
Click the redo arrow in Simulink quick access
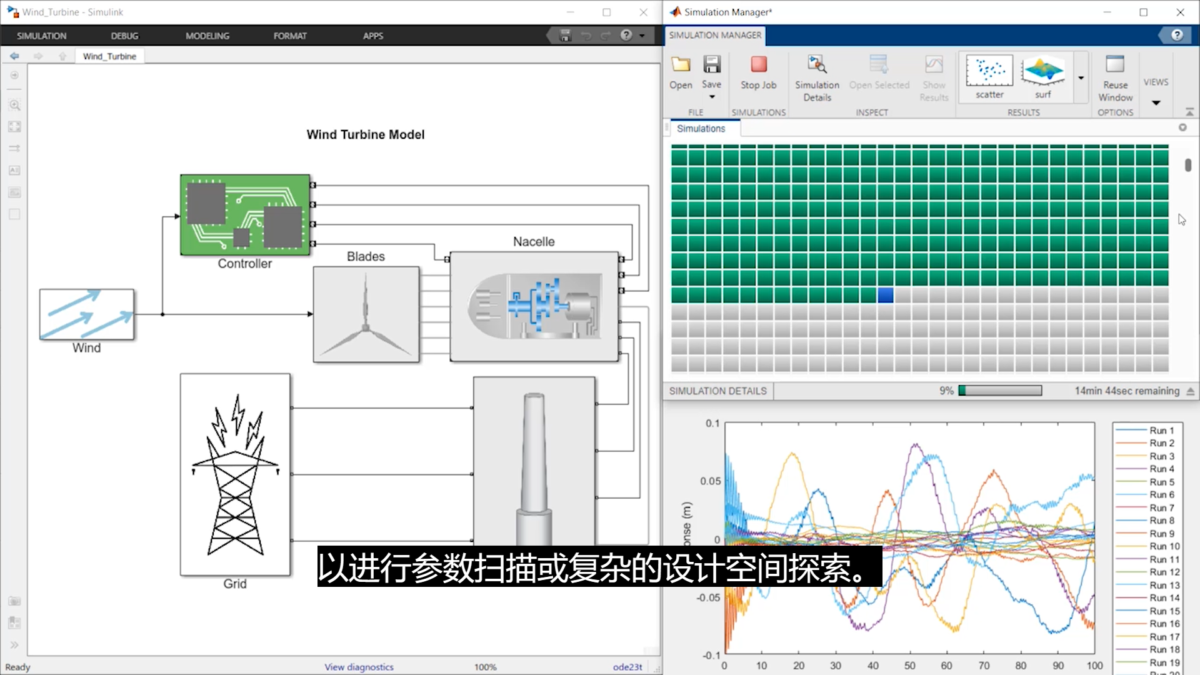[x=606, y=35]
